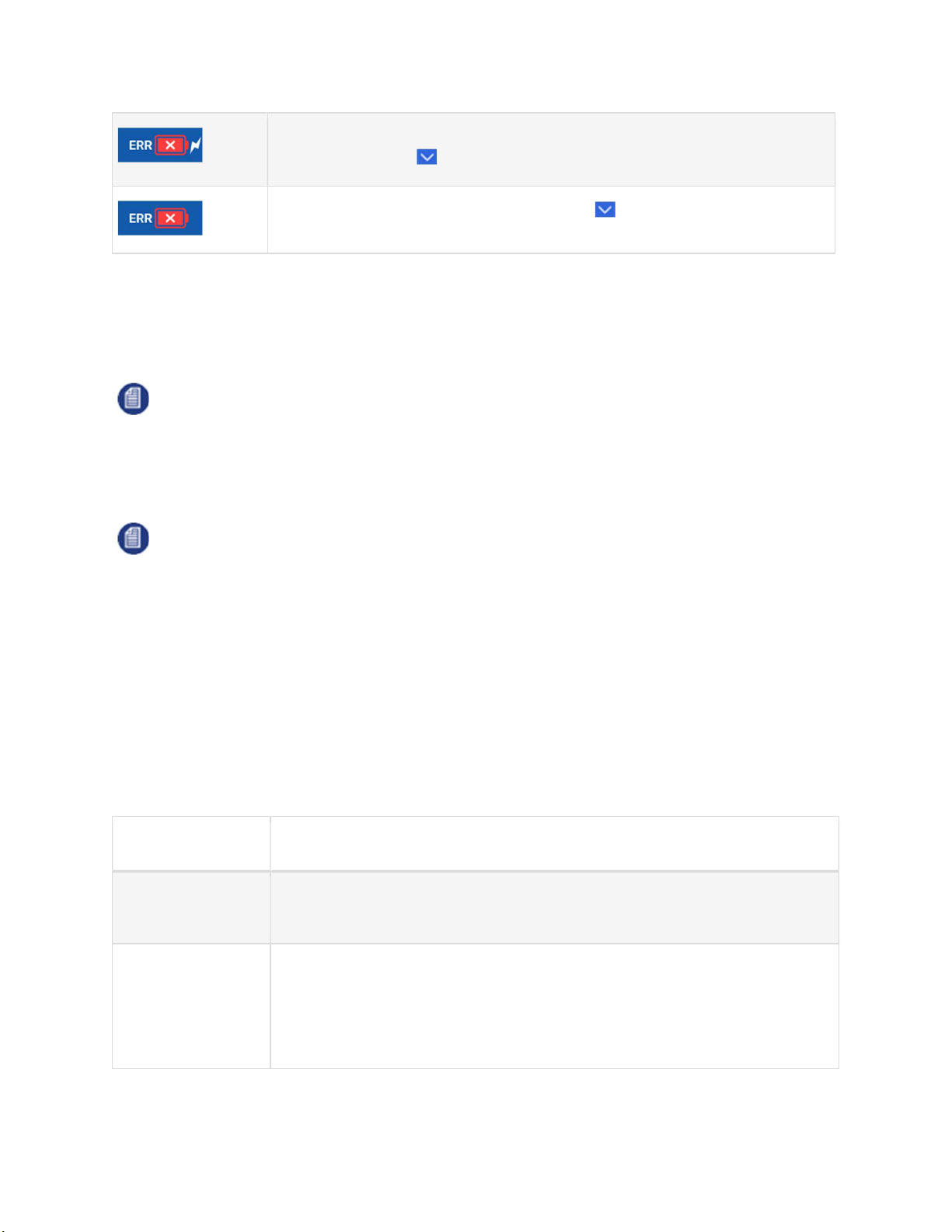Select the gray shaded left cell in bottom table
Screen dimensions: 952x1232
[191, 908]
